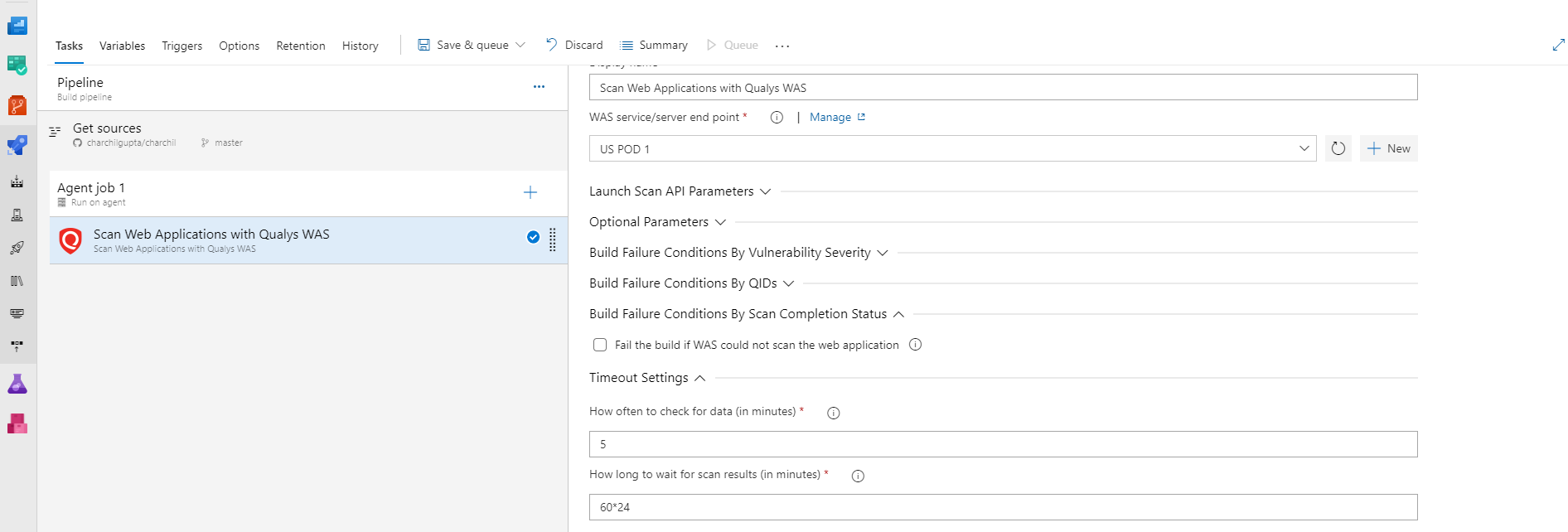Click the Discard button
1568x532 pixels.
coord(574,45)
